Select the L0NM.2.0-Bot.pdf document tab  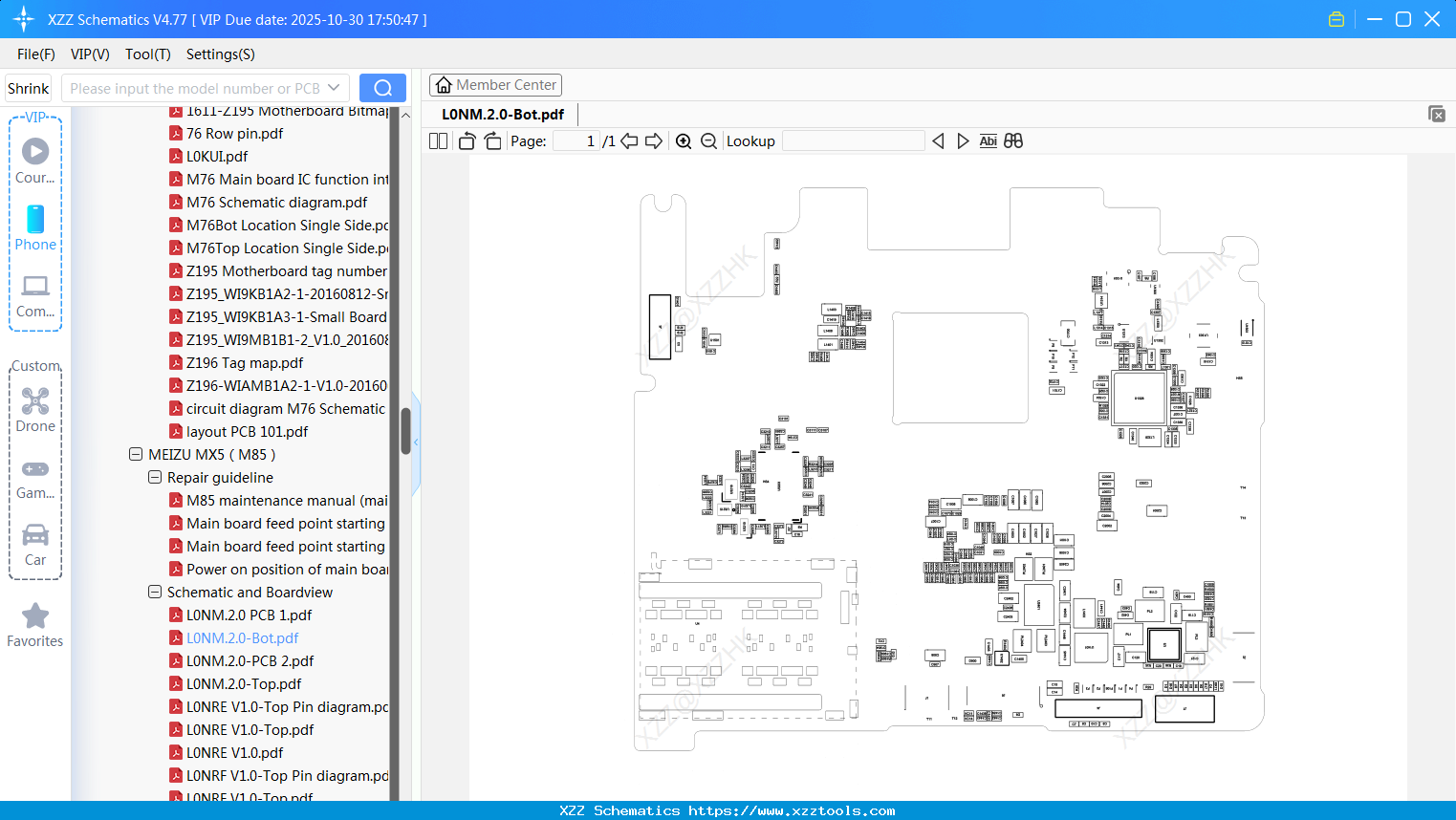[503, 114]
